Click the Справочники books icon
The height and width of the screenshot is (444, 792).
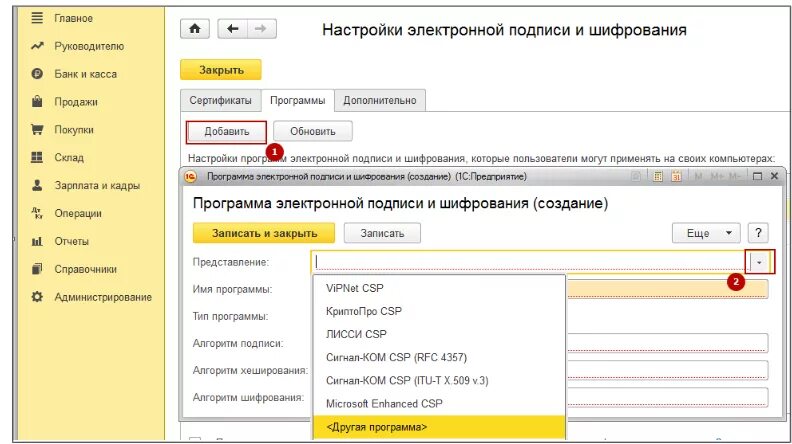tap(37, 269)
